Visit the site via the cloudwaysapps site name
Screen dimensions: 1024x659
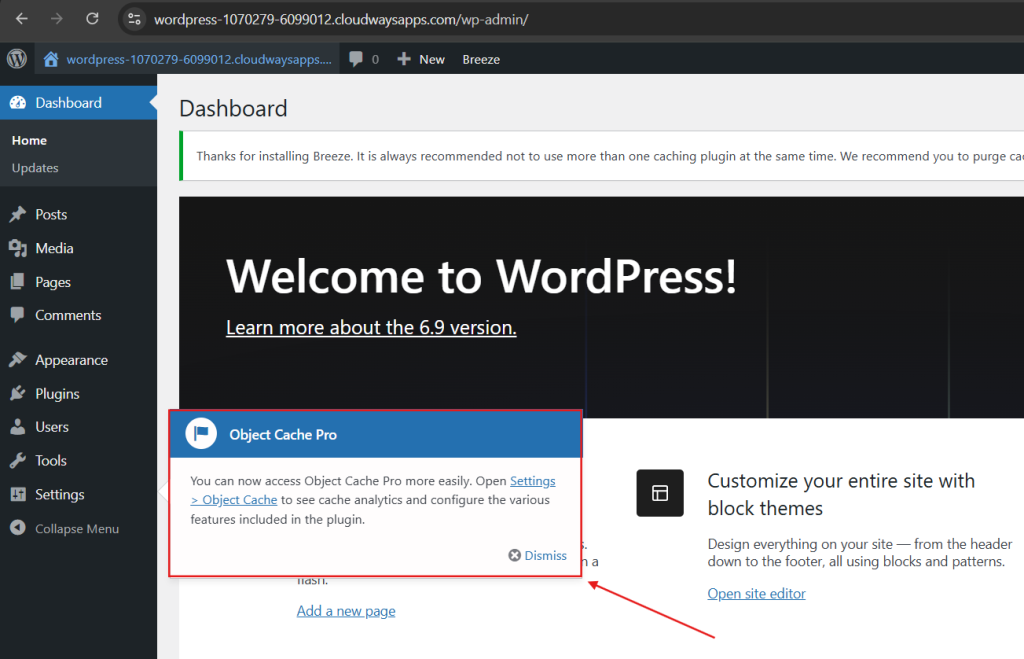coord(199,59)
